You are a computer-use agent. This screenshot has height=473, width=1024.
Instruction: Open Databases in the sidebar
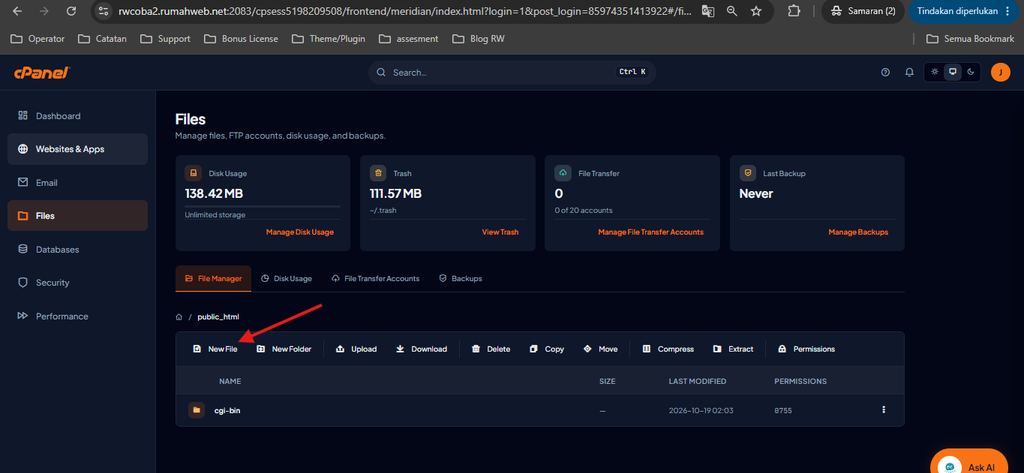click(x=77, y=250)
